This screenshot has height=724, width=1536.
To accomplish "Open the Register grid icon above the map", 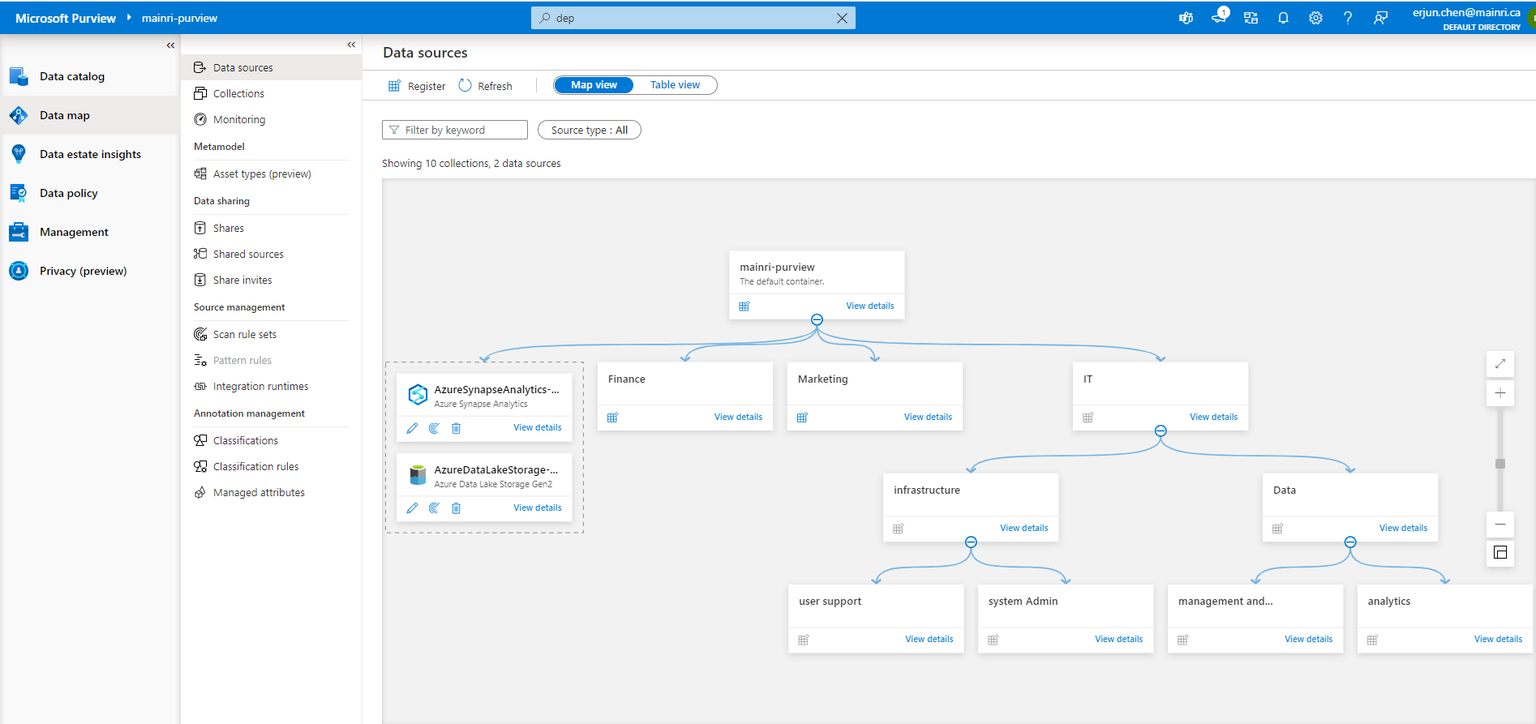I will [x=394, y=85].
